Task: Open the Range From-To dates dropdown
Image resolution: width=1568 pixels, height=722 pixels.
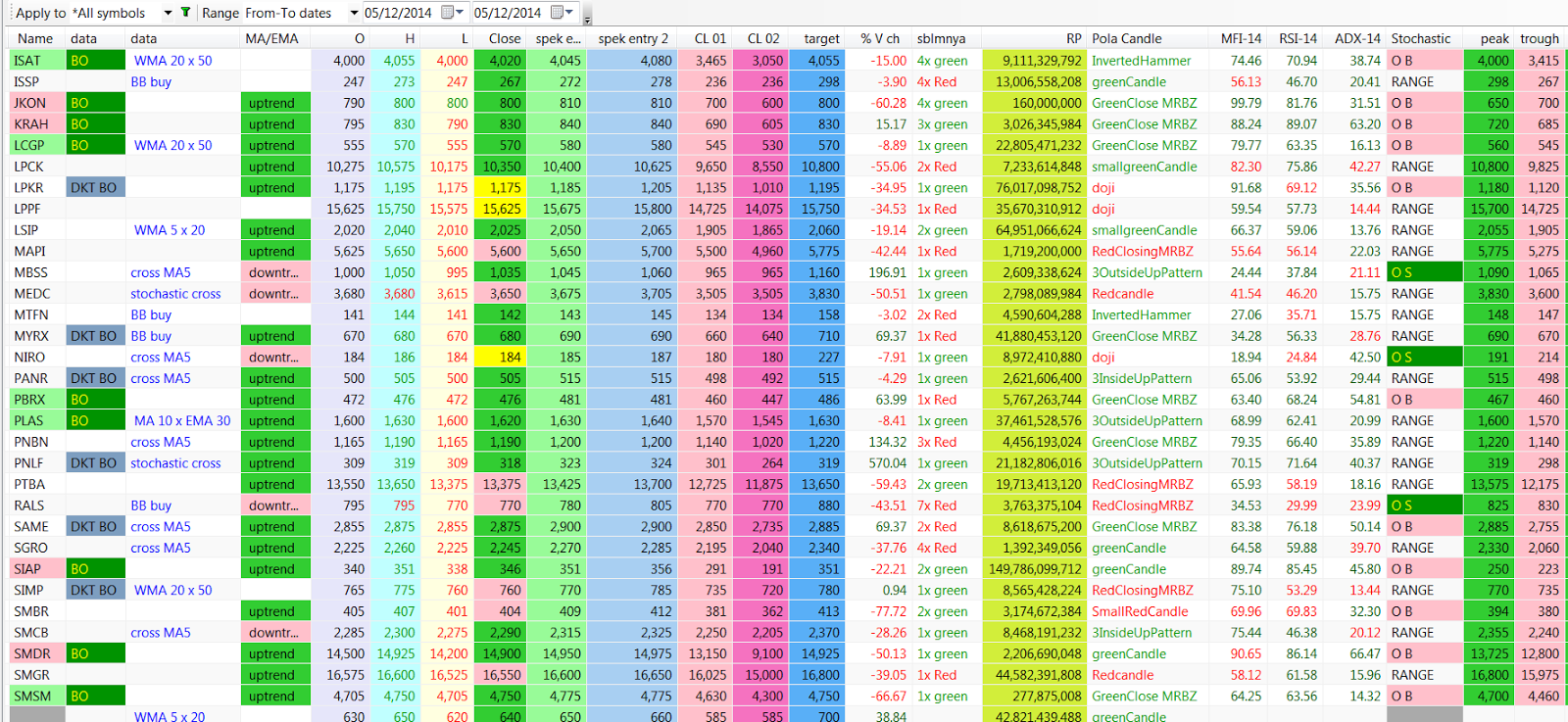Action: point(354,13)
